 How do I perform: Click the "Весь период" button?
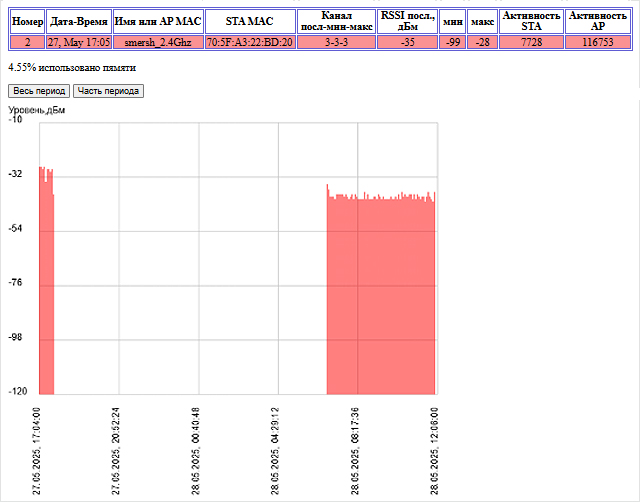38,91
